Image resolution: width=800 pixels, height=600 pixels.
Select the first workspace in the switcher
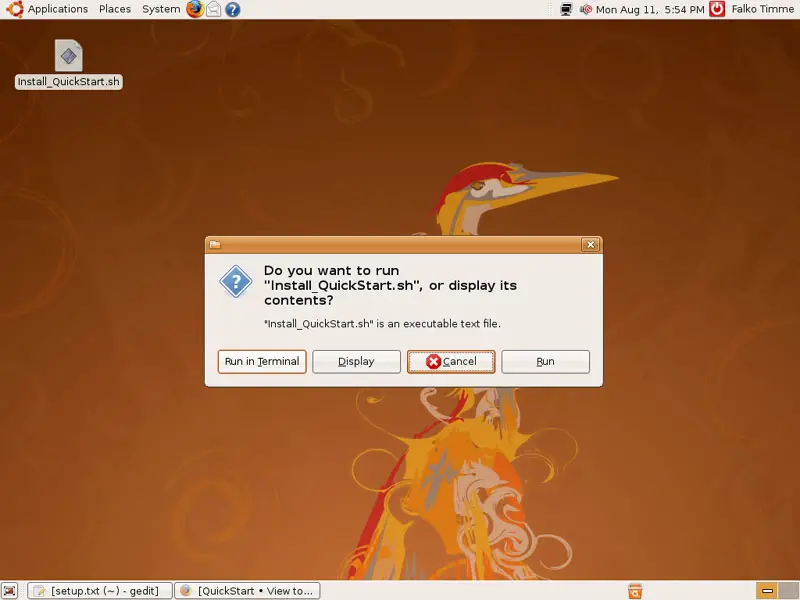pos(767,591)
